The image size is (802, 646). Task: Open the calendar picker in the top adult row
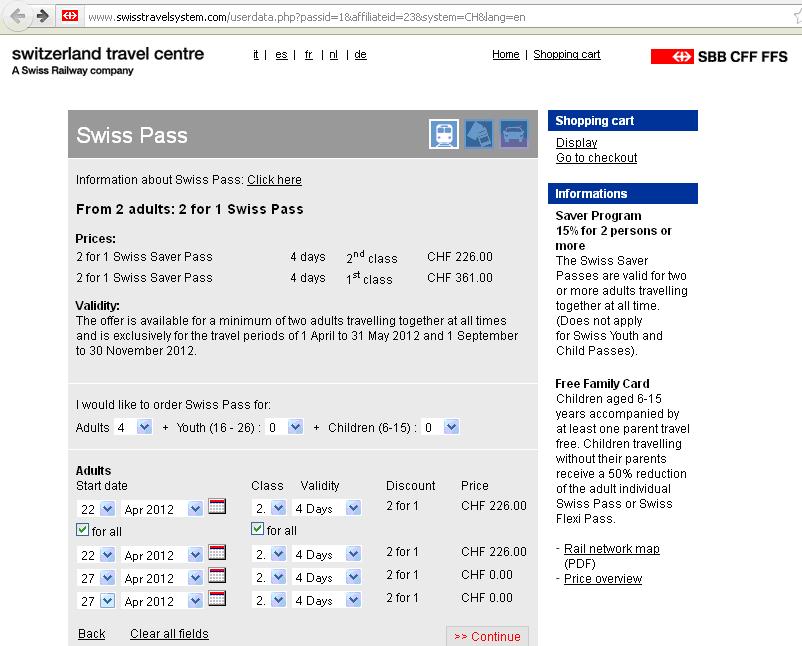[x=217, y=506]
